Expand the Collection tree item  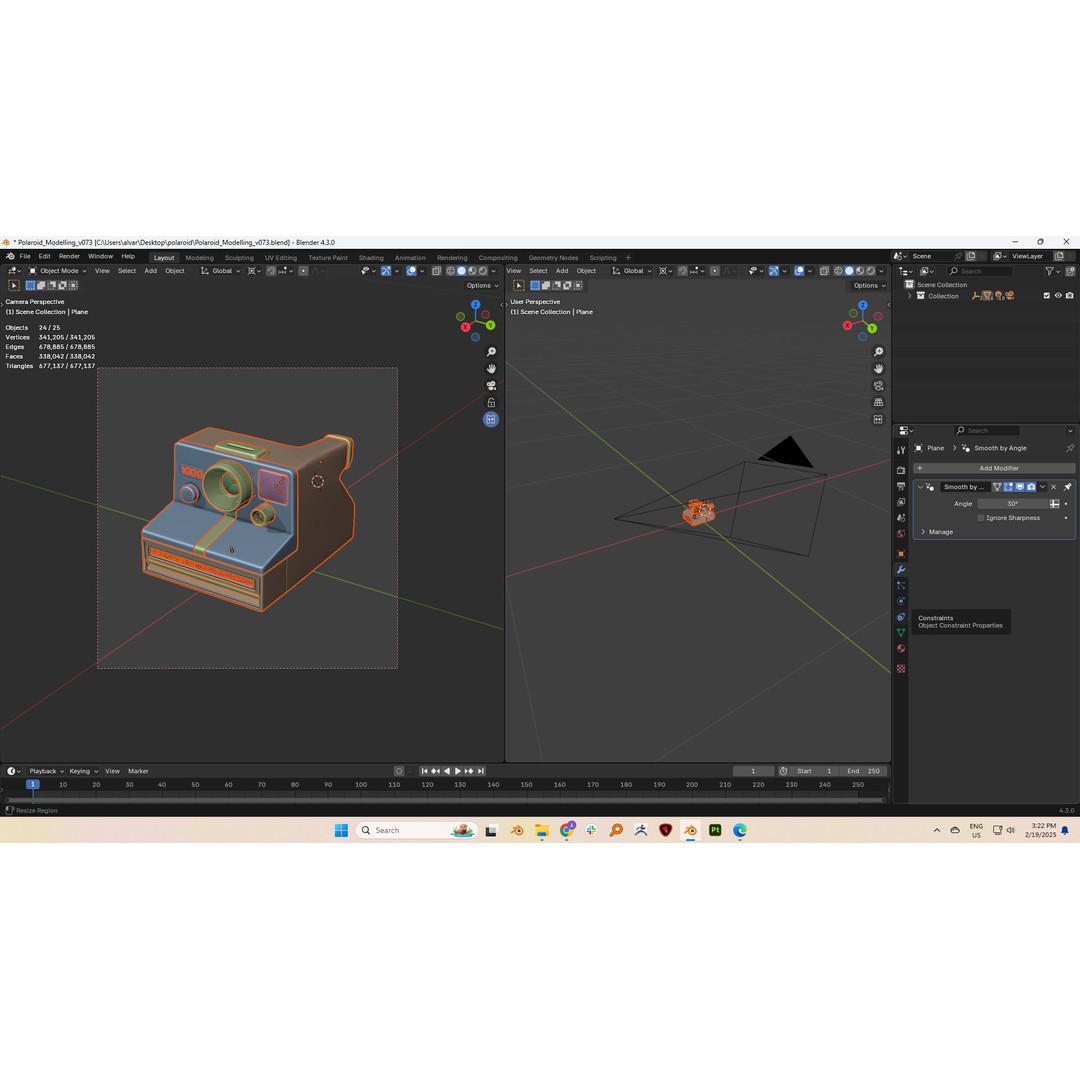(910, 296)
